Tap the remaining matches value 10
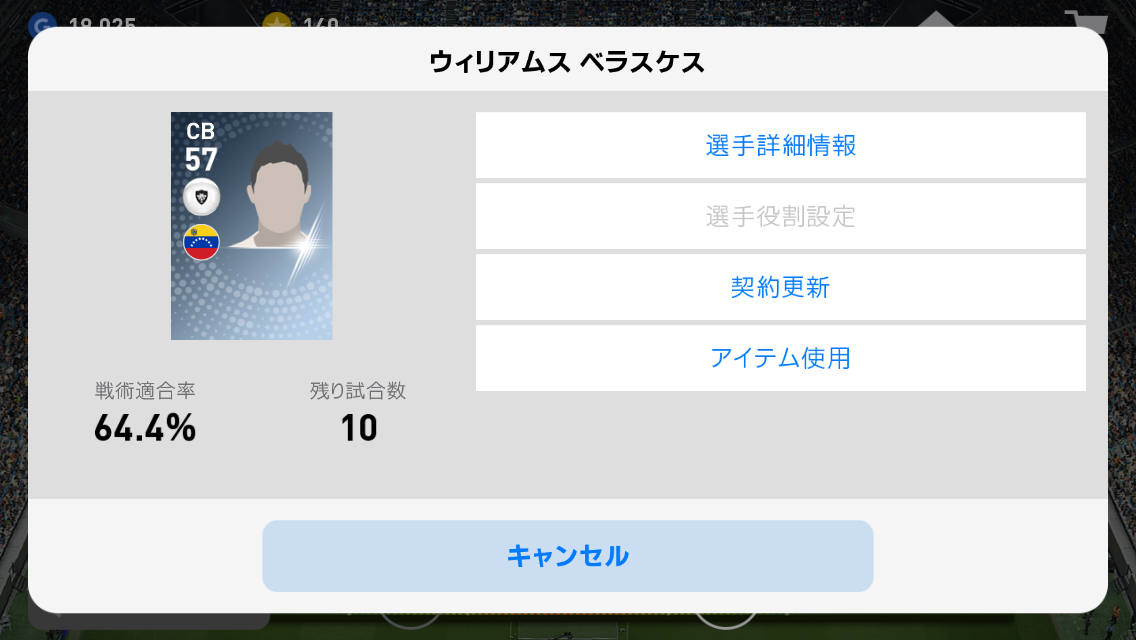The image size is (1136, 640). [x=358, y=428]
